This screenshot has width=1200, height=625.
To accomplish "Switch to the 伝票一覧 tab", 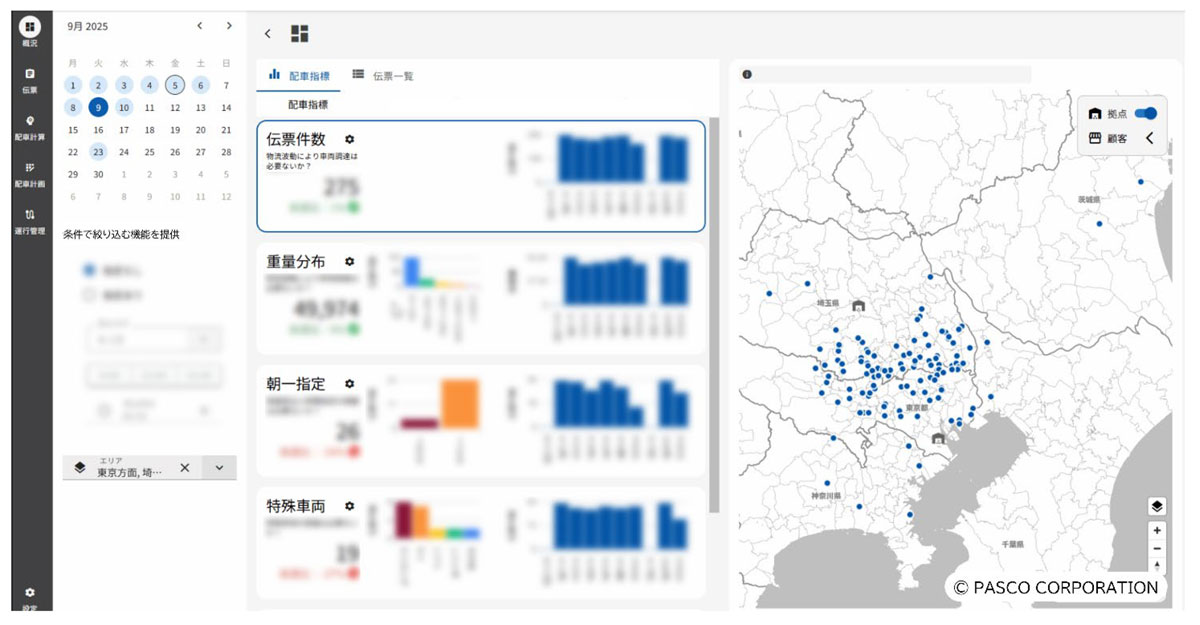I will coord(383,75).
